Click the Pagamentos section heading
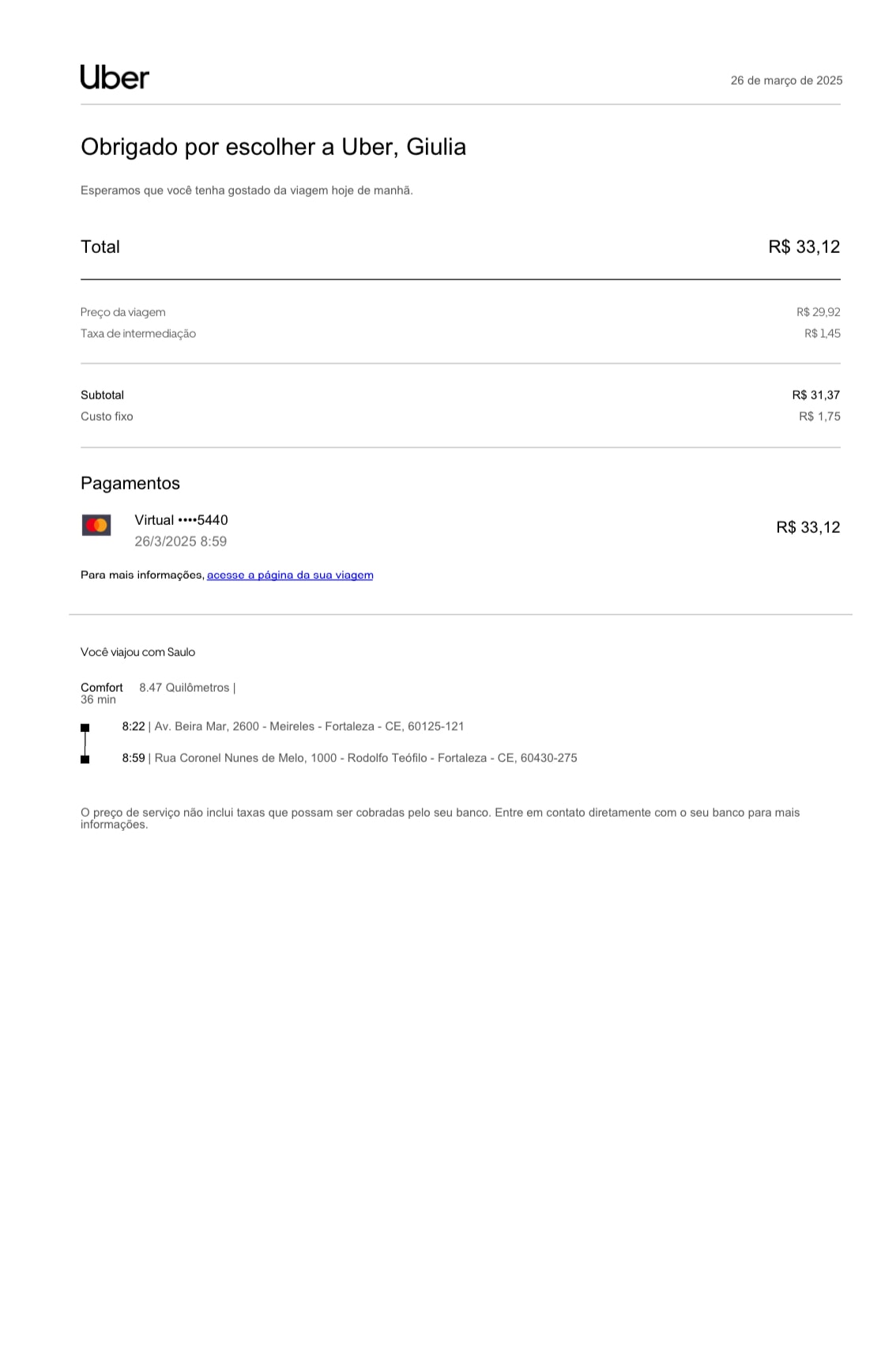The height and width of the screenshot is (1355, 896). [x=130, y=483]
